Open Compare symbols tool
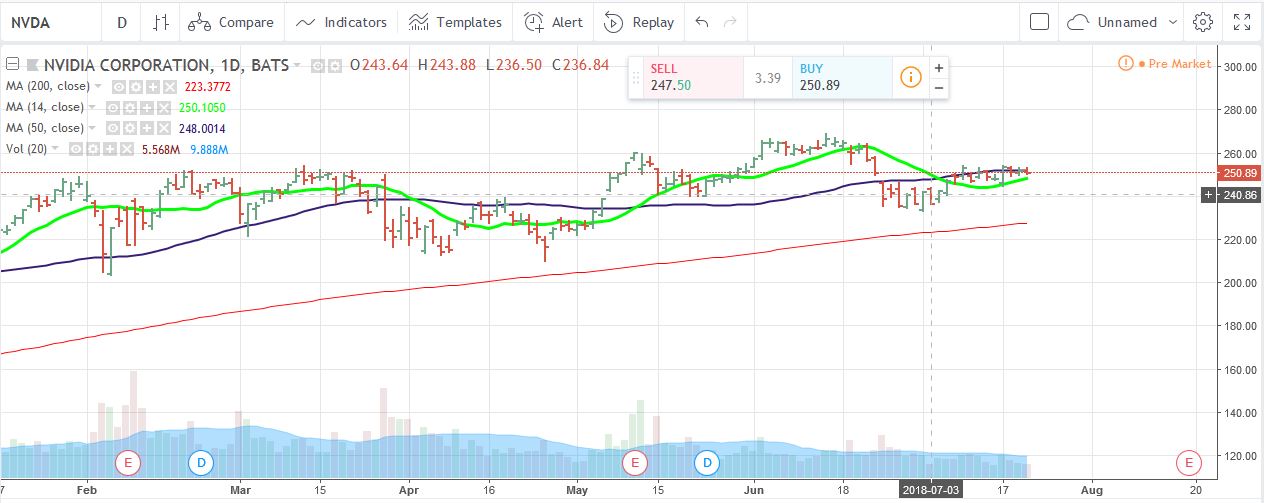Screen dimensions: 1264x503 231,22
